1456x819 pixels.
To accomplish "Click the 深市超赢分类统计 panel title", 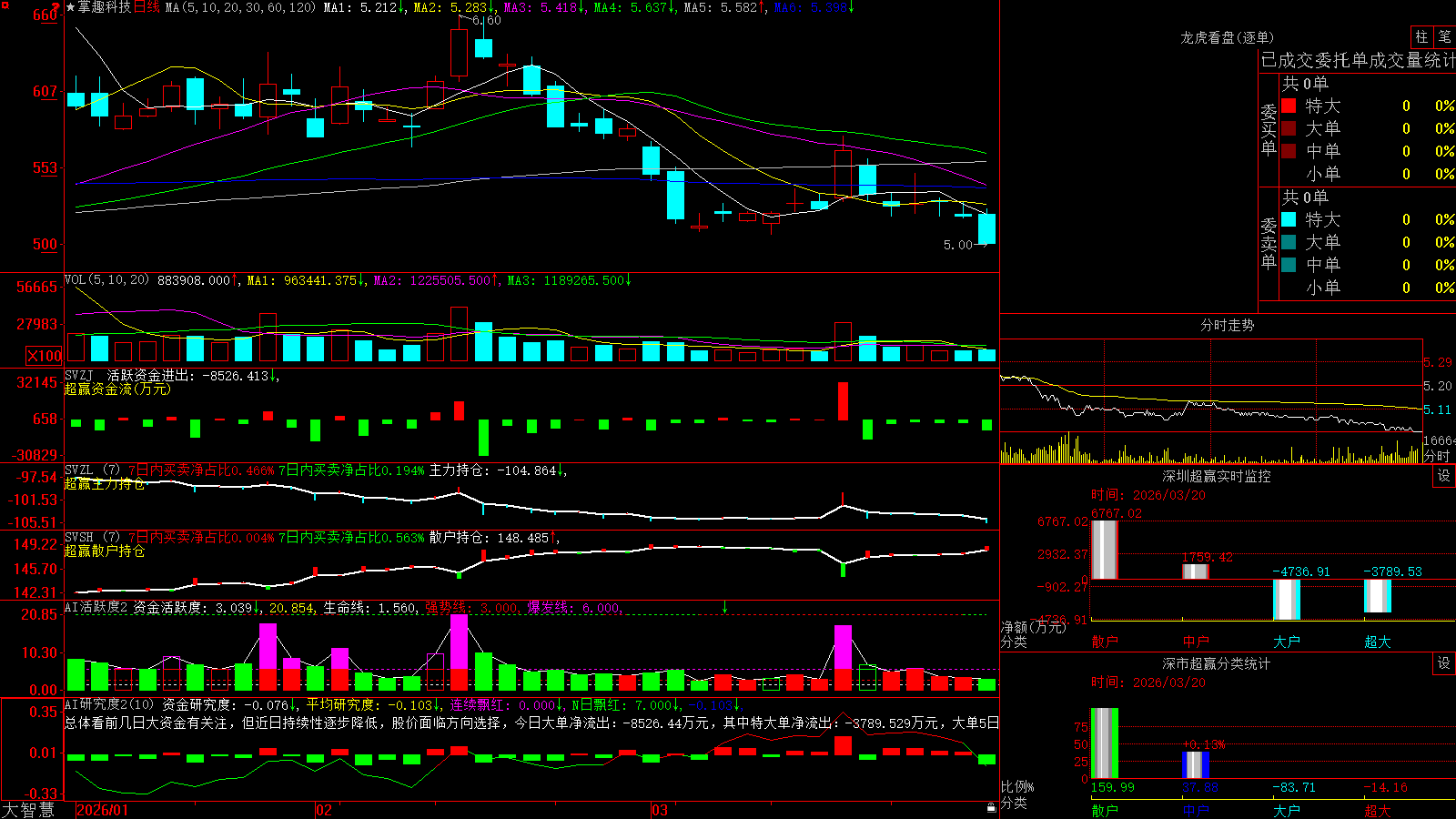I will [x=1216, y=663].
